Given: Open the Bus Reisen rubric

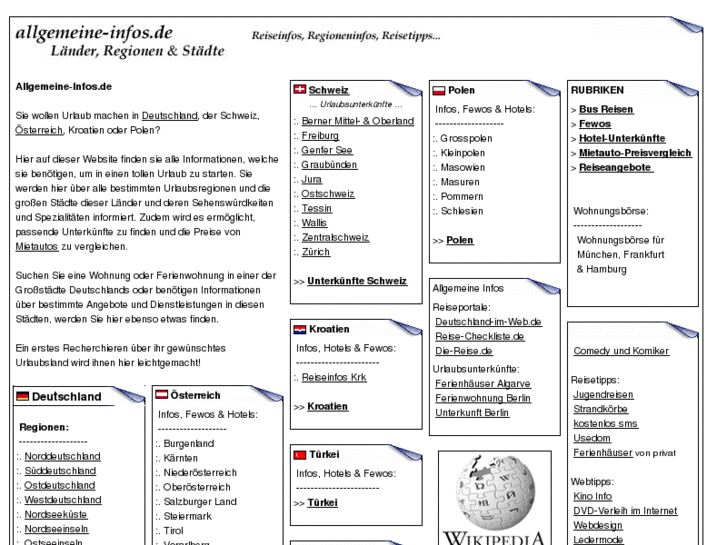Looking at the screenshot, I should [606, 109].
